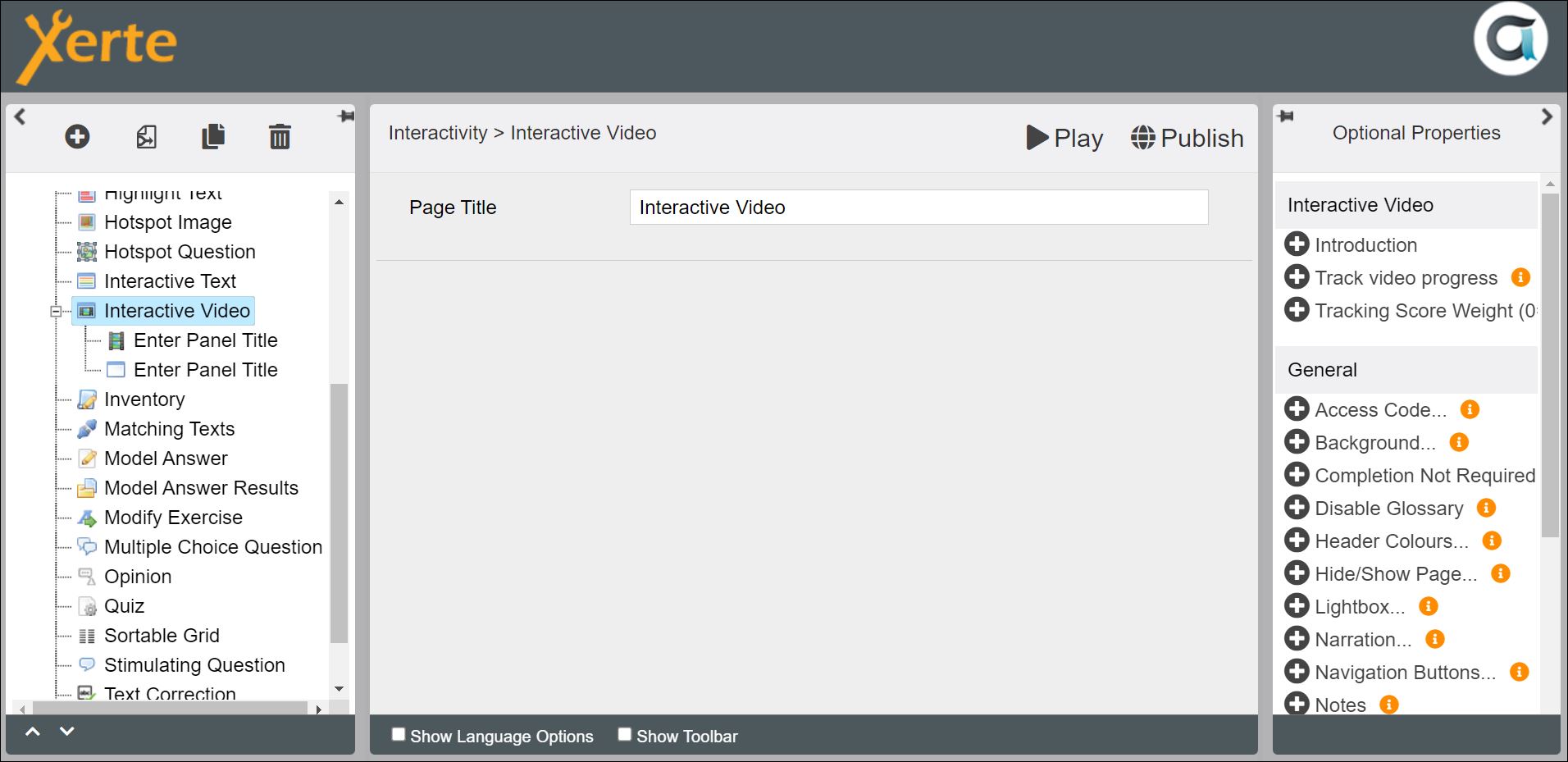Pin the left tree panel
The image size is (1568, 762).
click(346, 116)
